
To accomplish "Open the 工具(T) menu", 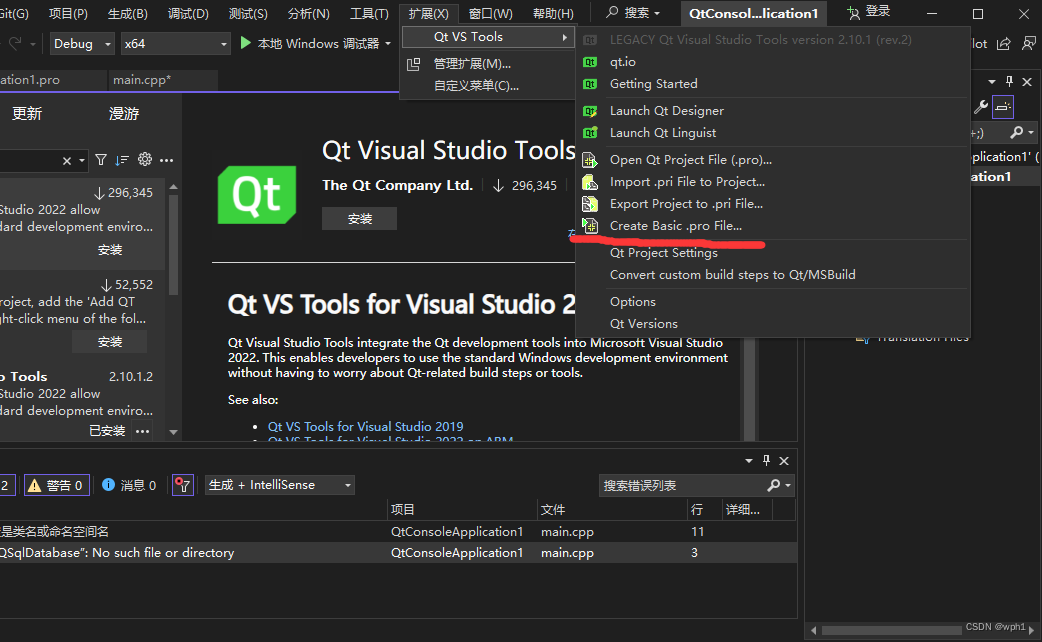I will [x=369, y=13].
